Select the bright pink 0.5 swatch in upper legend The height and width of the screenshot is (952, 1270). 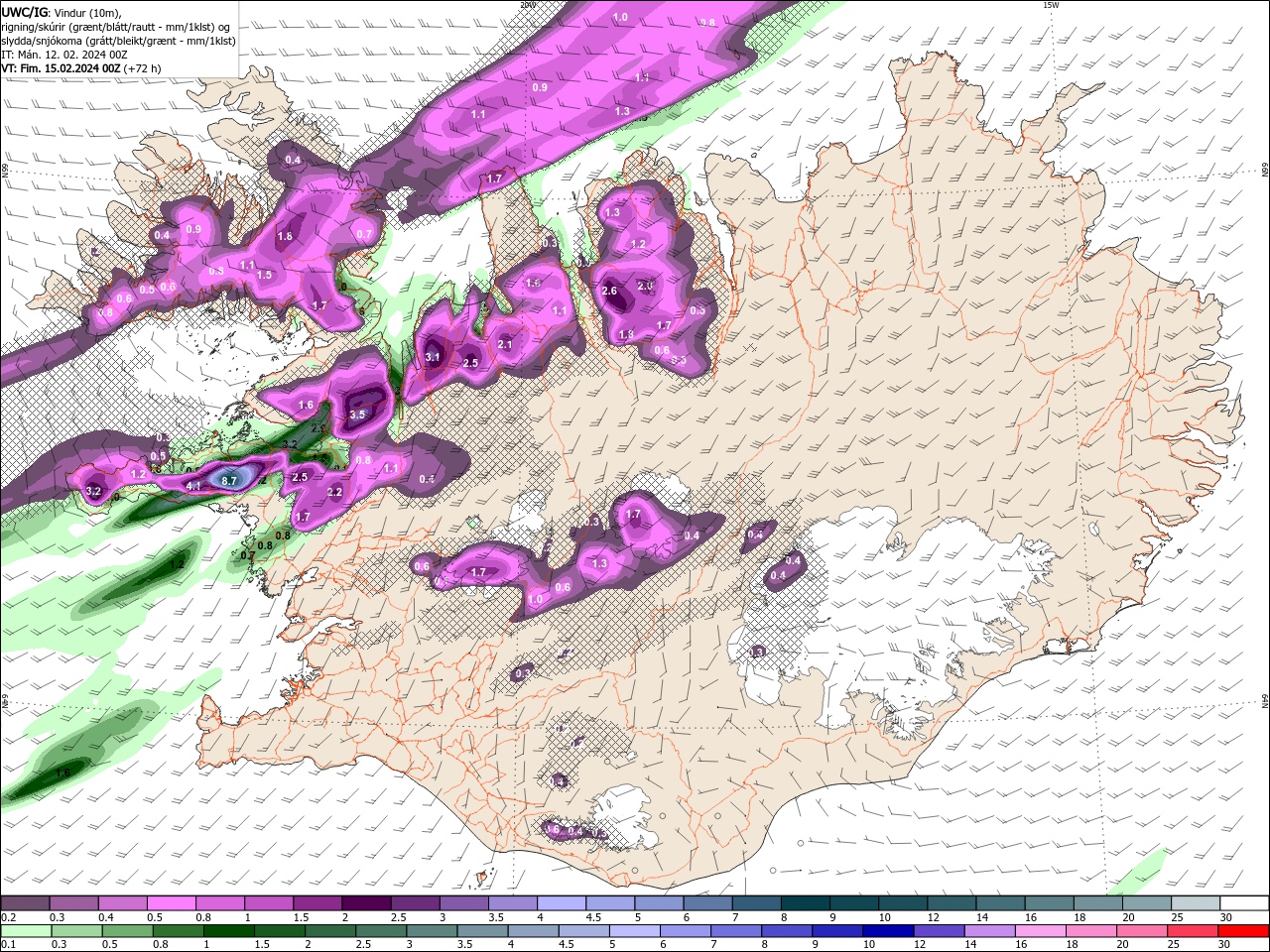[172, 903]
